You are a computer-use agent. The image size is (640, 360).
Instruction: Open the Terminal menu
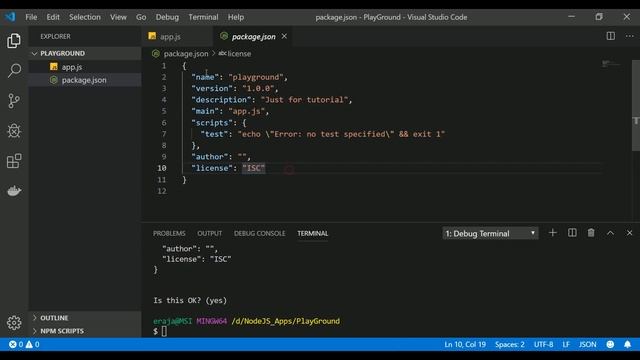[203, 17]
